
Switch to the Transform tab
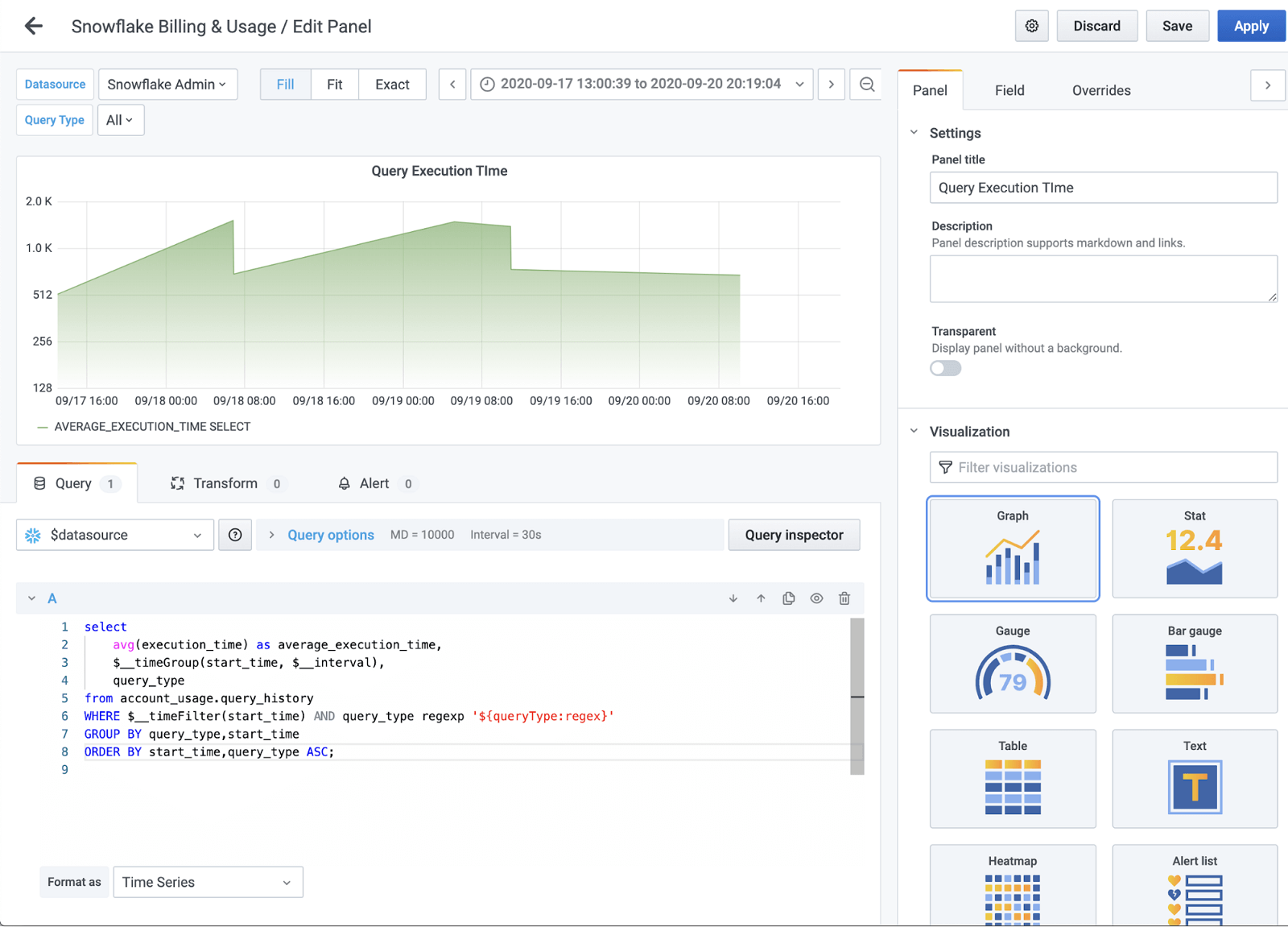[x=225, y=483]
